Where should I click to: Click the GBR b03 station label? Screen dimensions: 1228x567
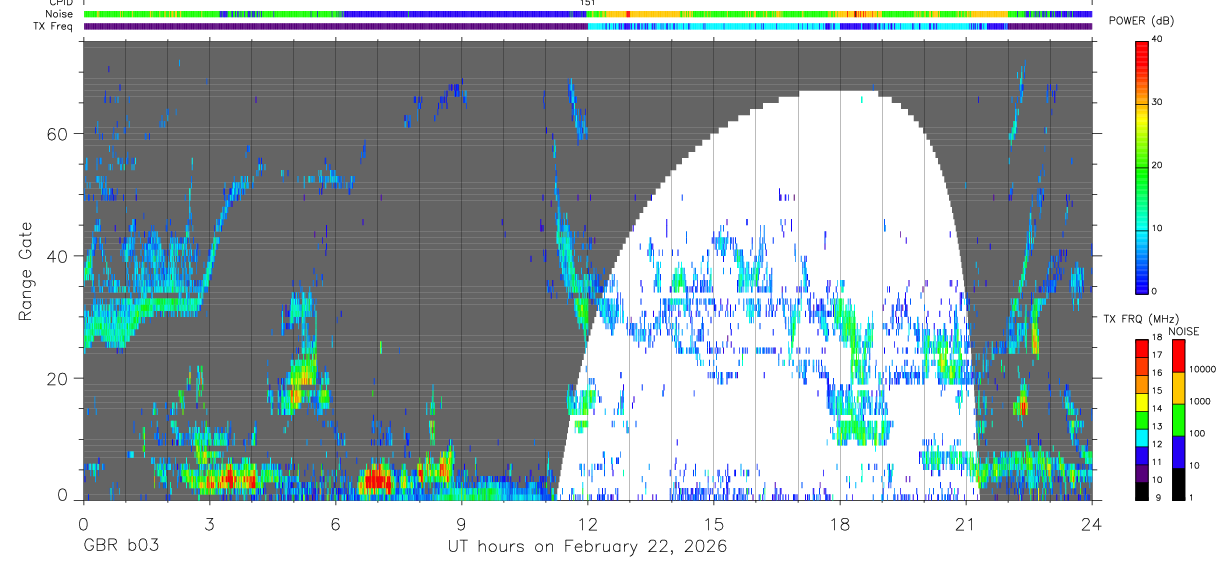pyautogui.click(x=120, y=547)
